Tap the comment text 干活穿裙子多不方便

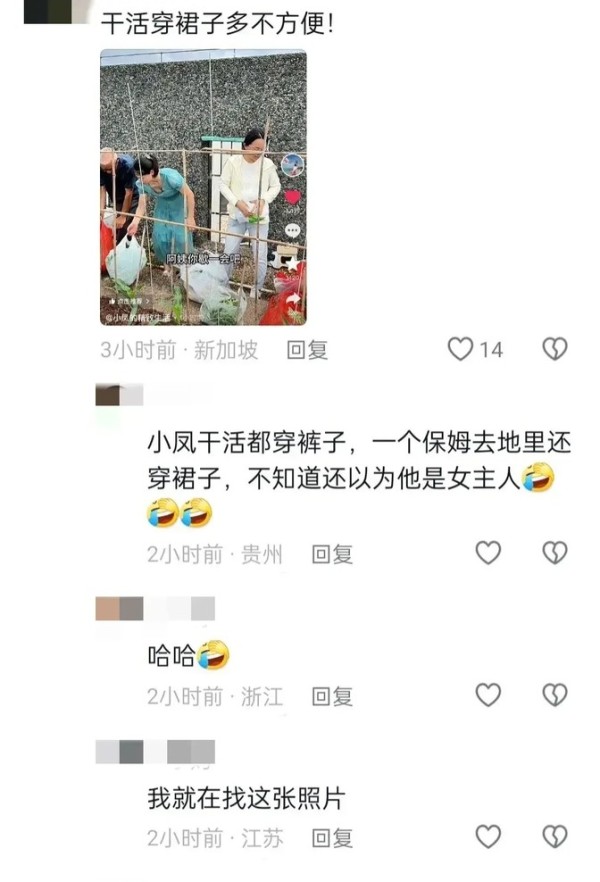pyautogui.click(x=217, y=24)
